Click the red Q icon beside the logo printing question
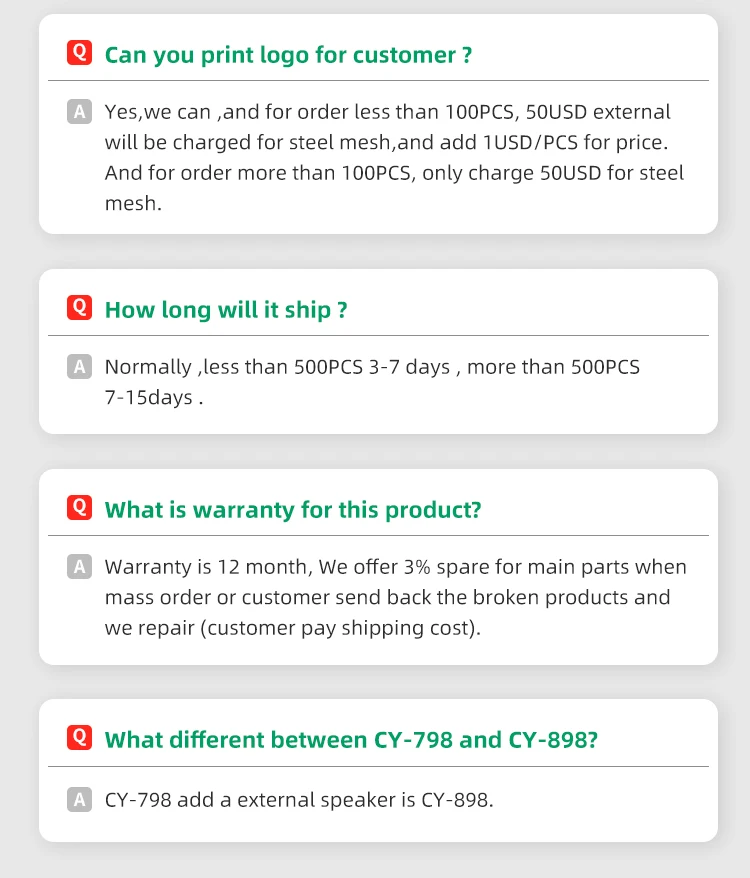750x878 pixels. (x=79, y=53)
